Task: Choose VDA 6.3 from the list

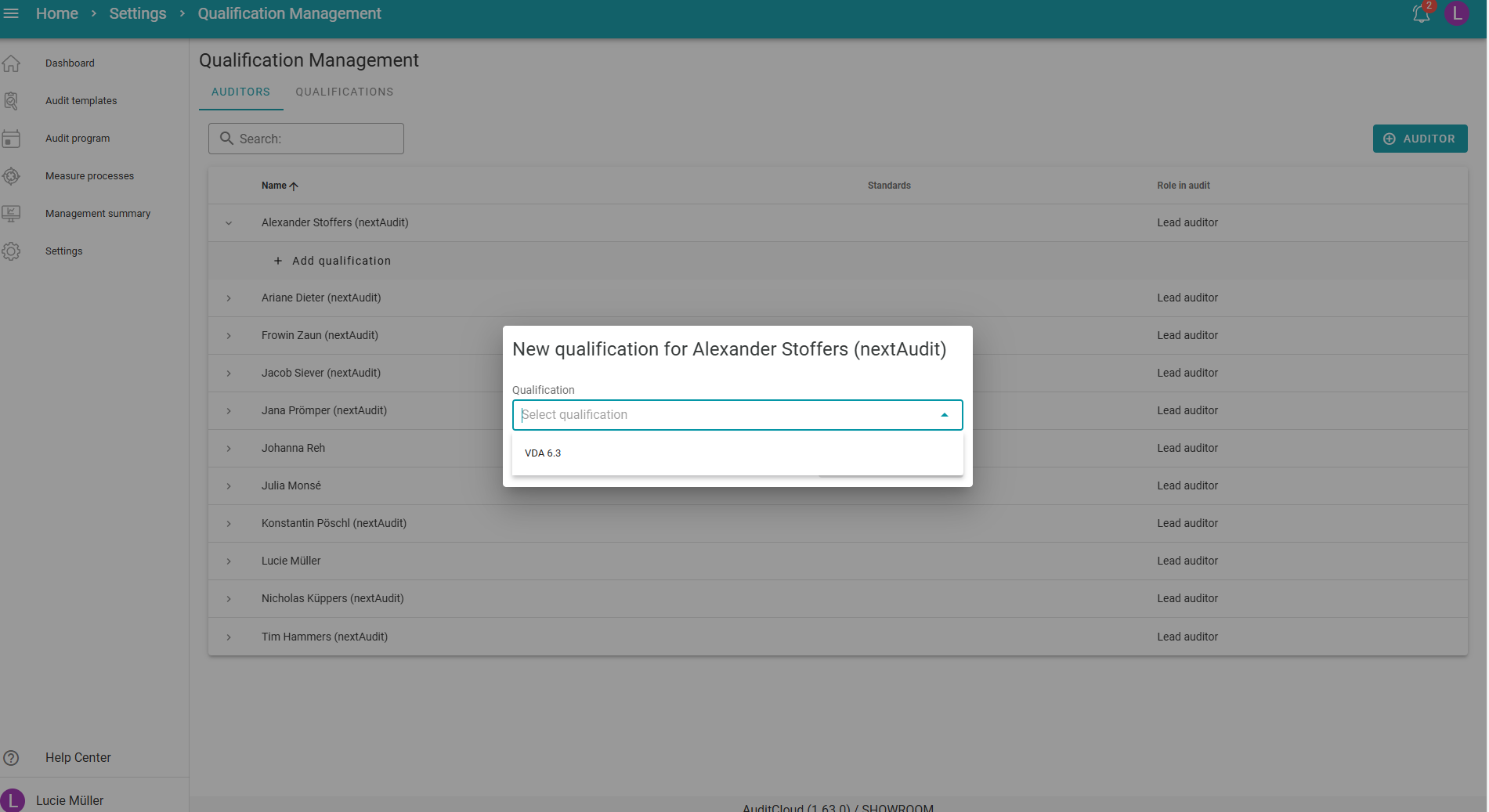Action: click(543, 453)
